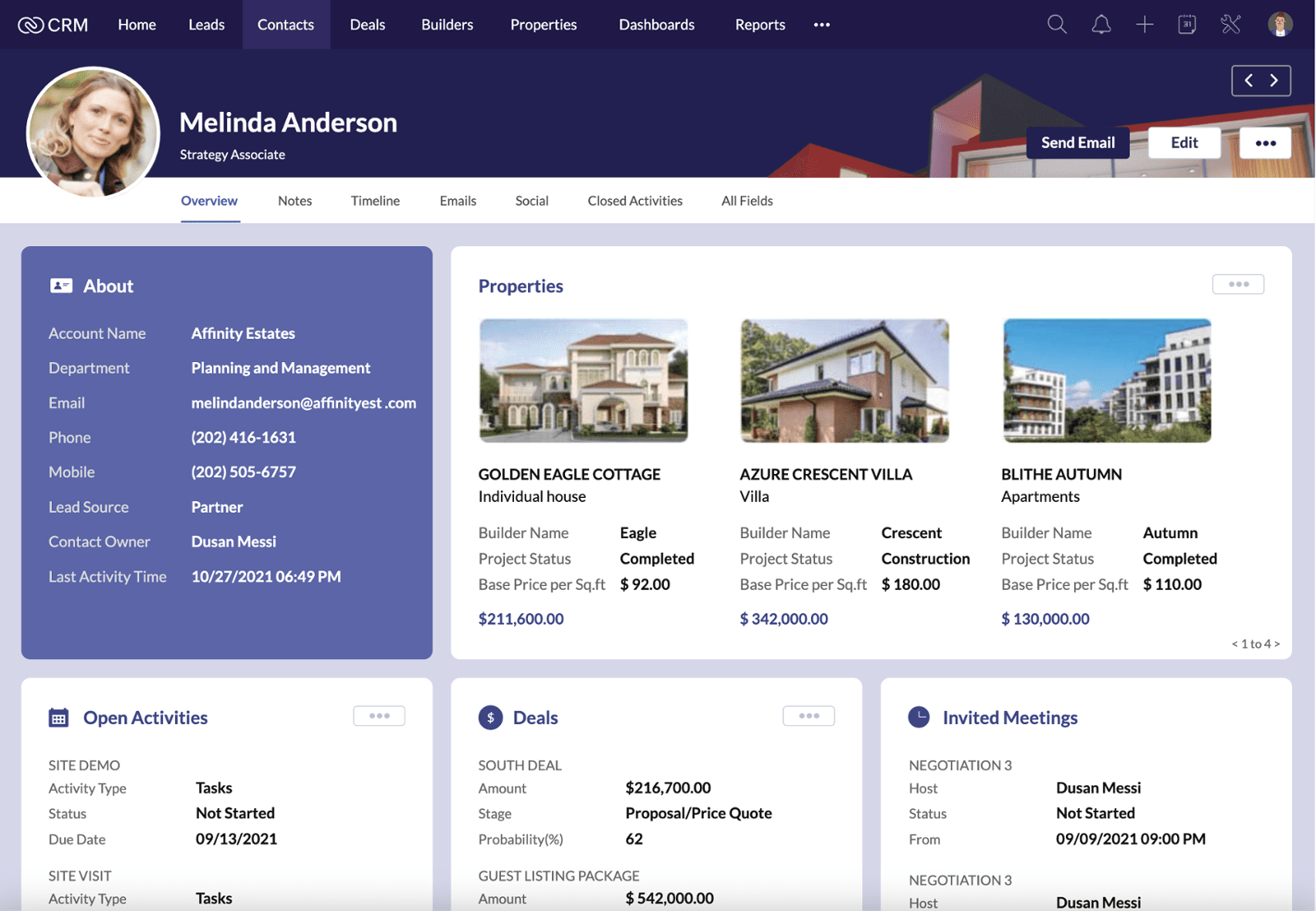
Task: Click the Edit button
Action: tap(1184, 143)
